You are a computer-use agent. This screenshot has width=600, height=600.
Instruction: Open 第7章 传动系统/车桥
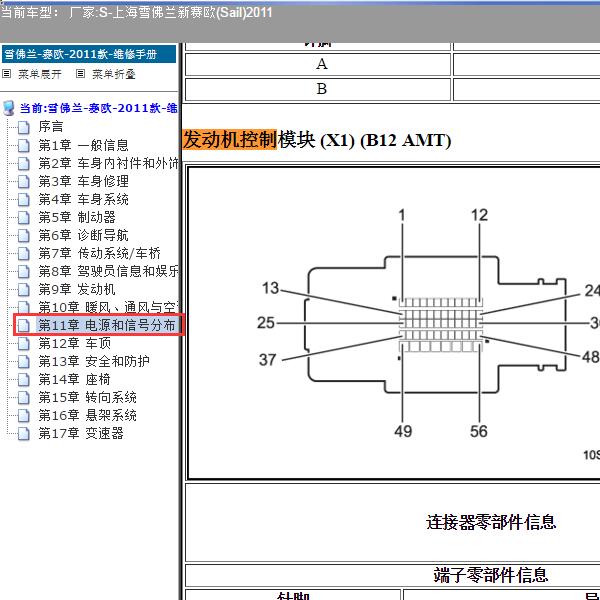click(x=99, y=253)
